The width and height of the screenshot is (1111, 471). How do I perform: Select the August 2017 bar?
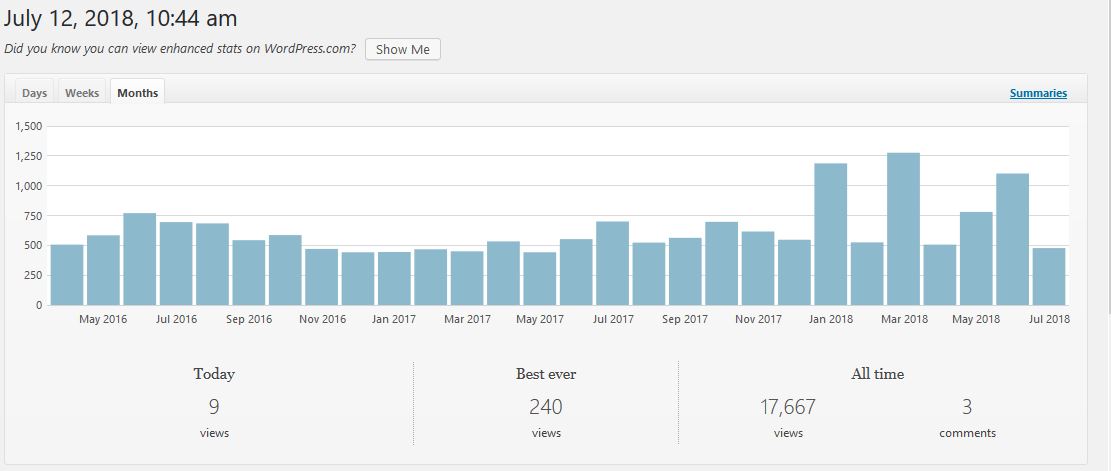[x=649, y=273]
